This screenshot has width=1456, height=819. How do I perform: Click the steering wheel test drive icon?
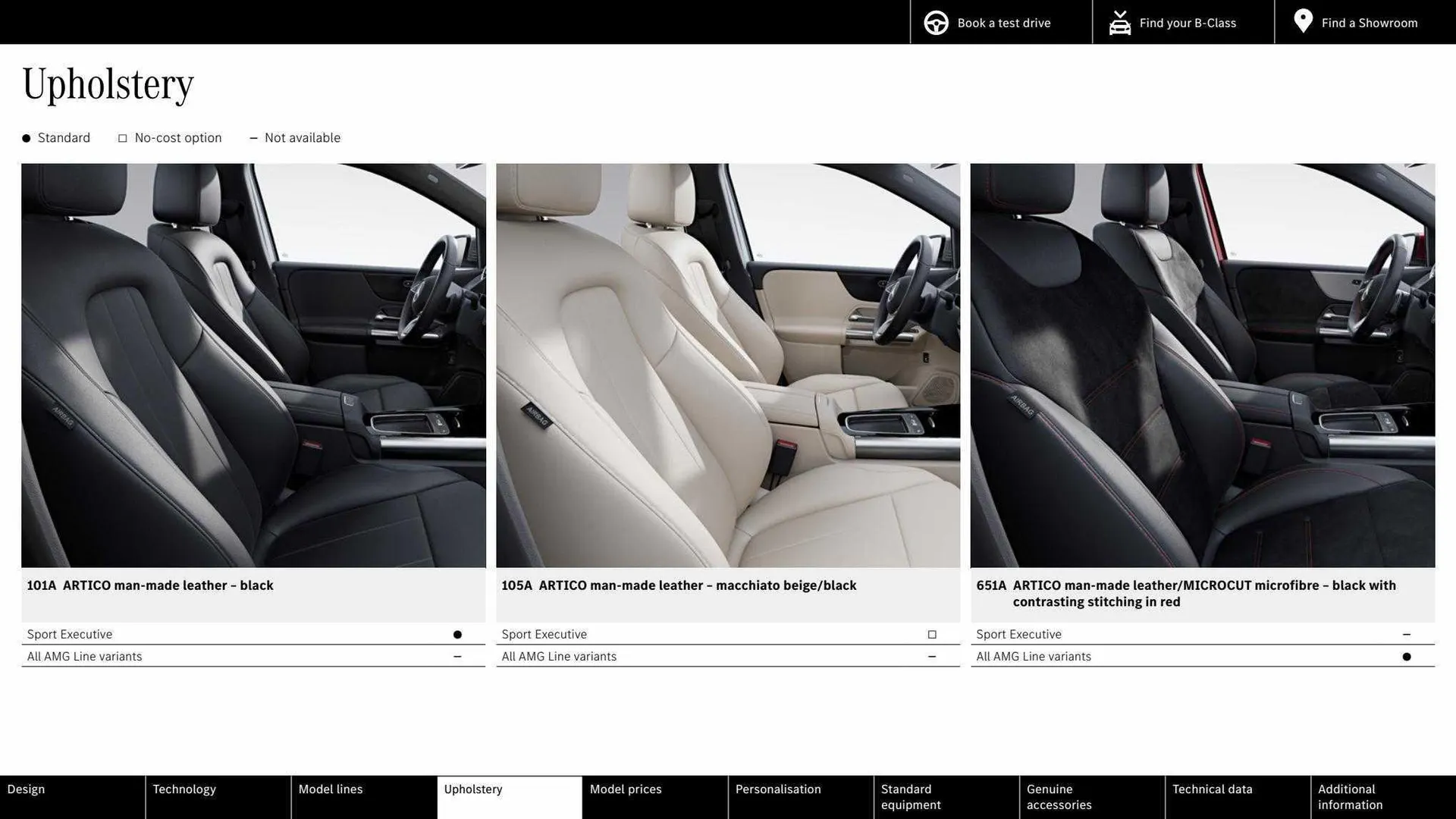pos(936,22)
